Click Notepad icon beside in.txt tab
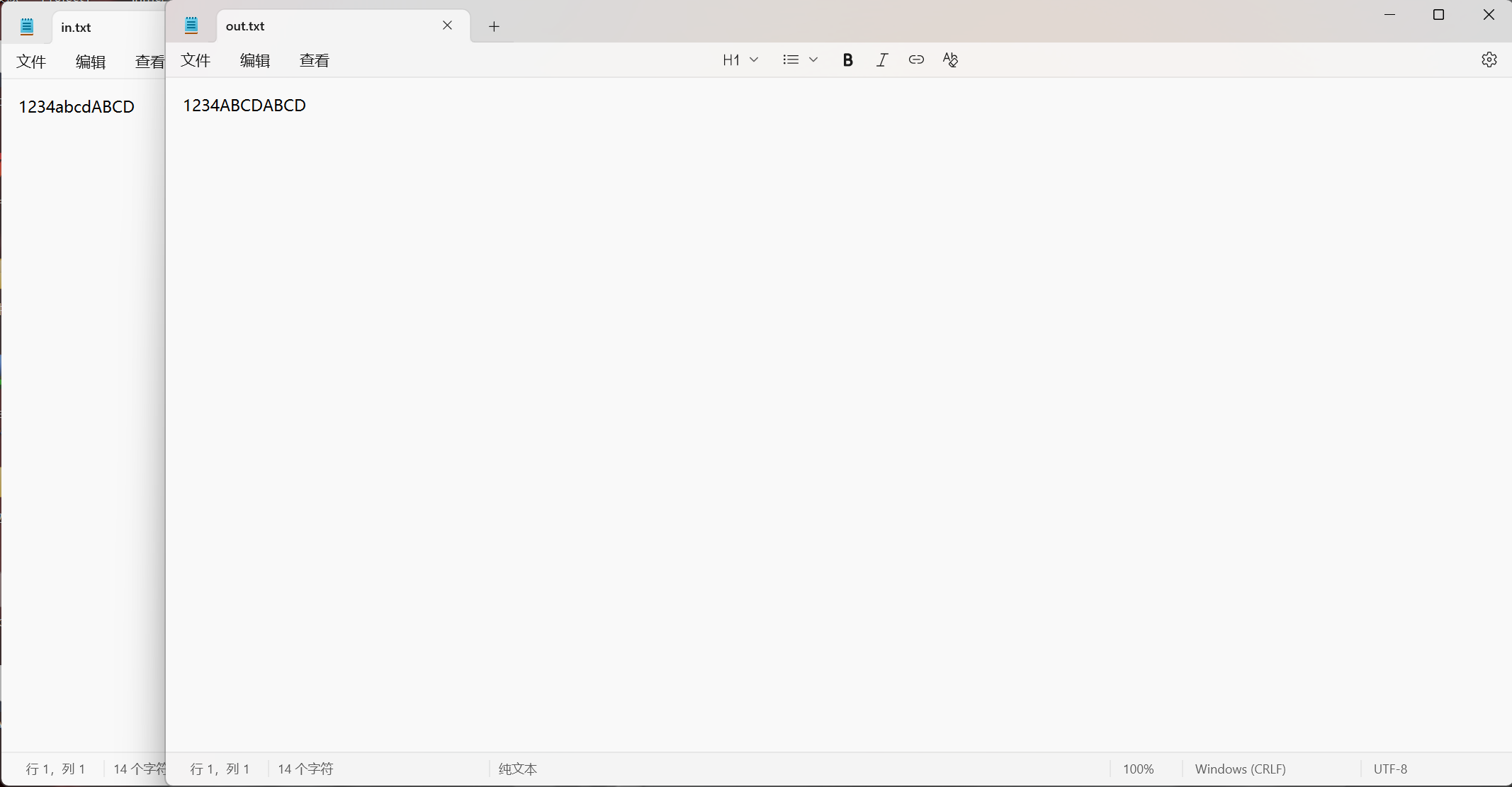This screenshot has height=787, width=1512. click(x=27, y=28)
